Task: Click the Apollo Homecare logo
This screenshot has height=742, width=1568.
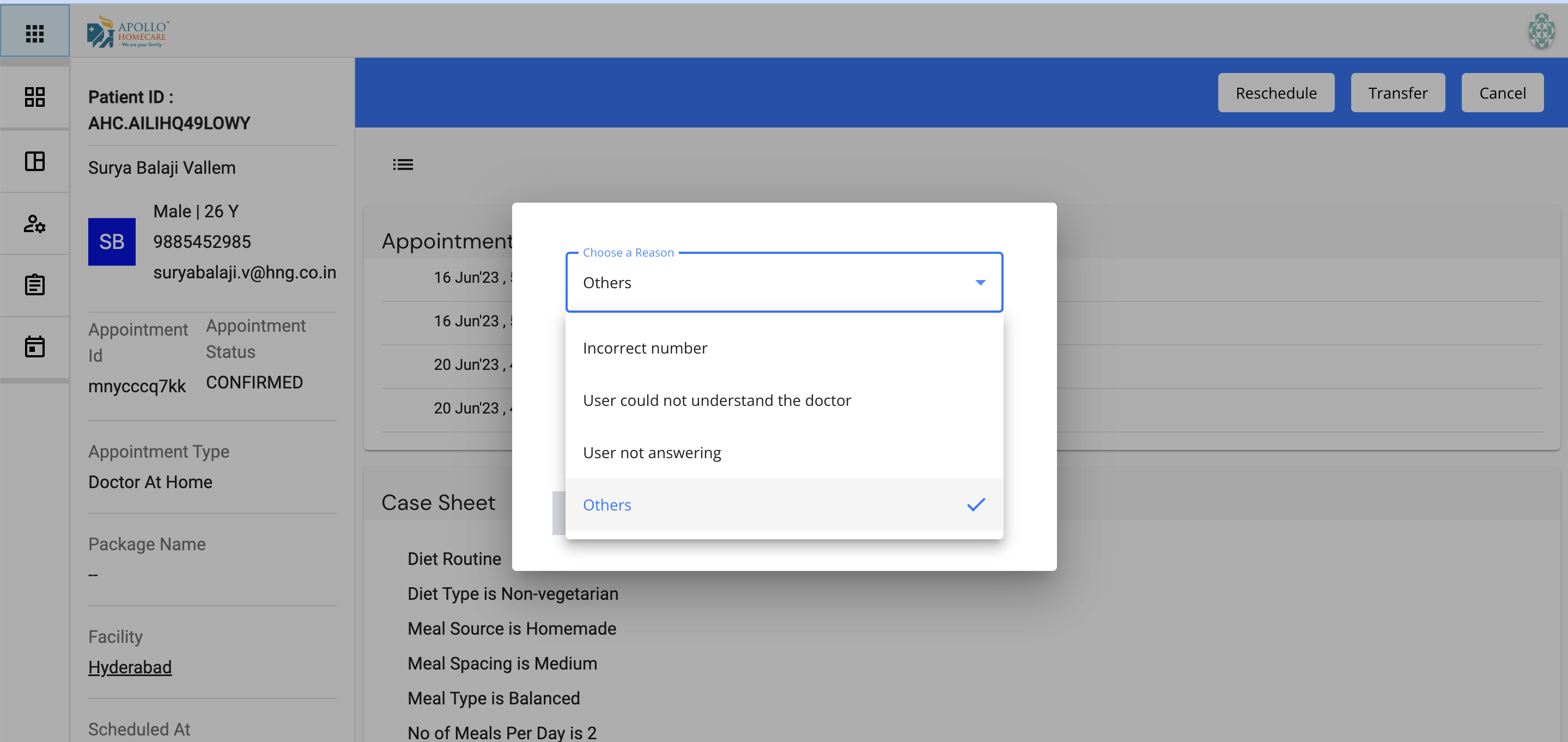Action: pyautogui.click(x=129, y=32)
